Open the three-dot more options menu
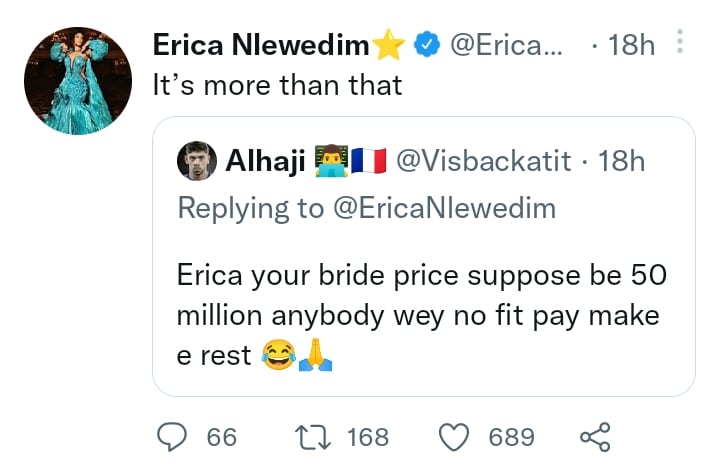 [681, 43]
